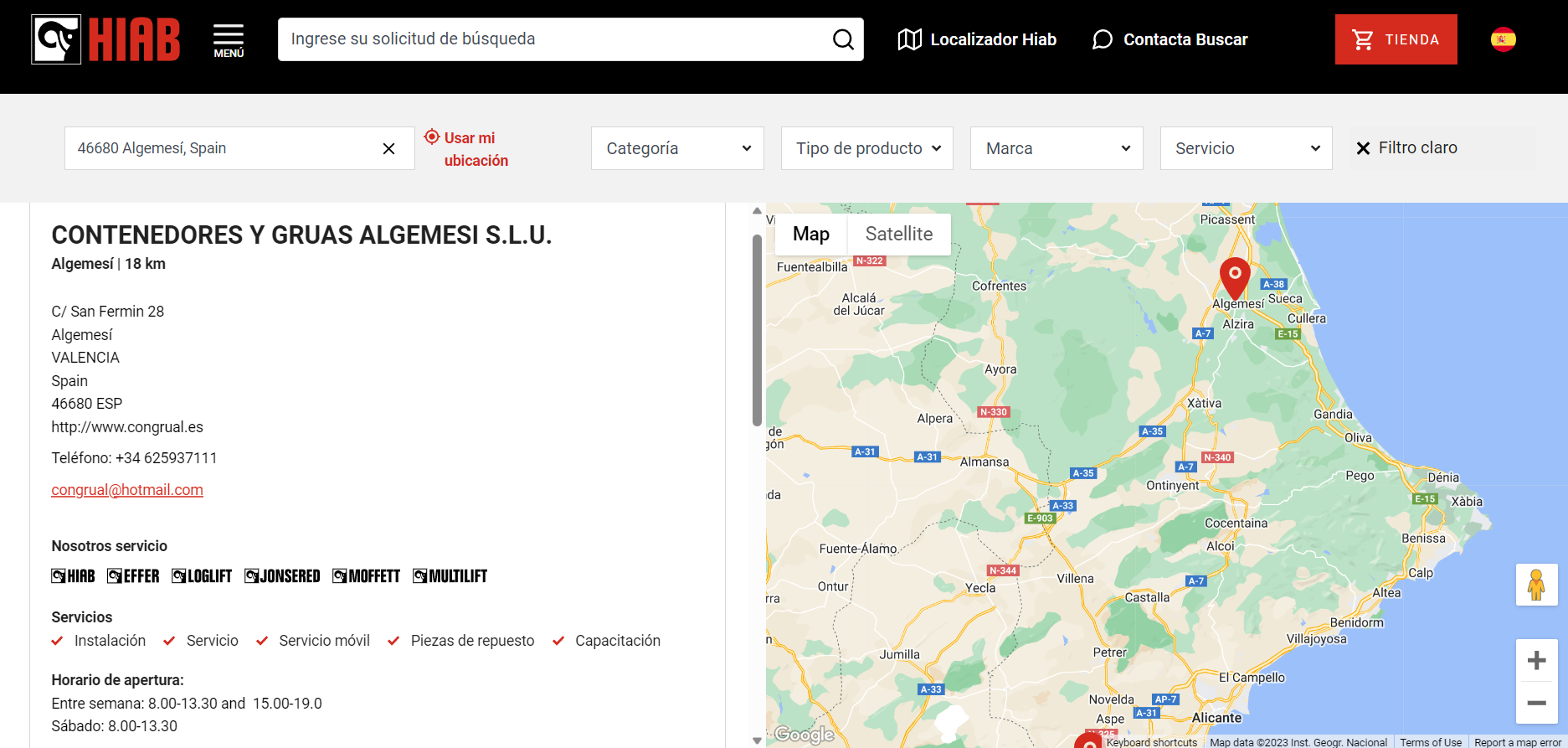Open map Terms of Use link
Viewport: 1568px width, 748px height.
coord(1431,742)
